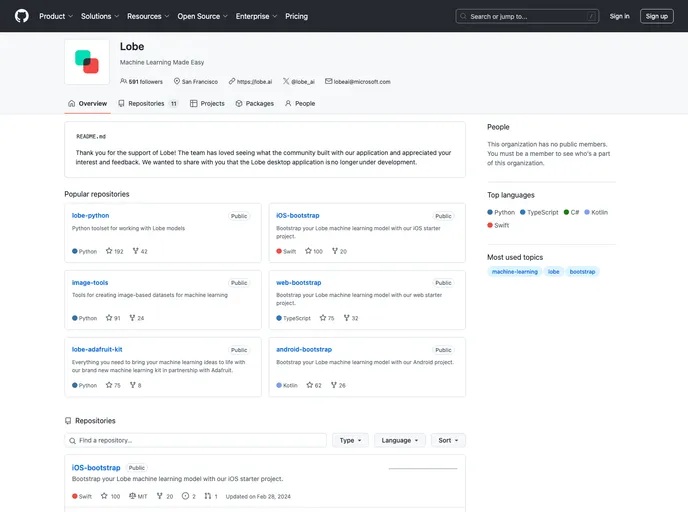
Task: Focus the Search or jump to field
Action: click(x=527, y=16)
